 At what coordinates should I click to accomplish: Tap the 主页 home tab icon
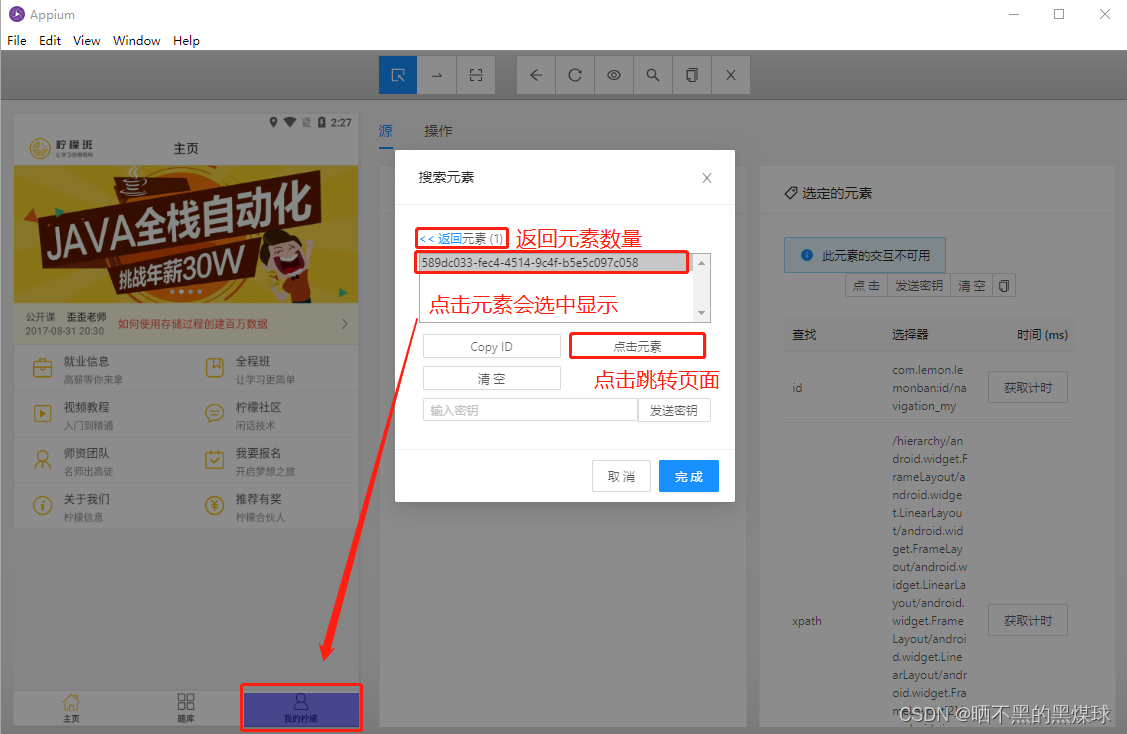pyautogui.click(x=71, y=702)
